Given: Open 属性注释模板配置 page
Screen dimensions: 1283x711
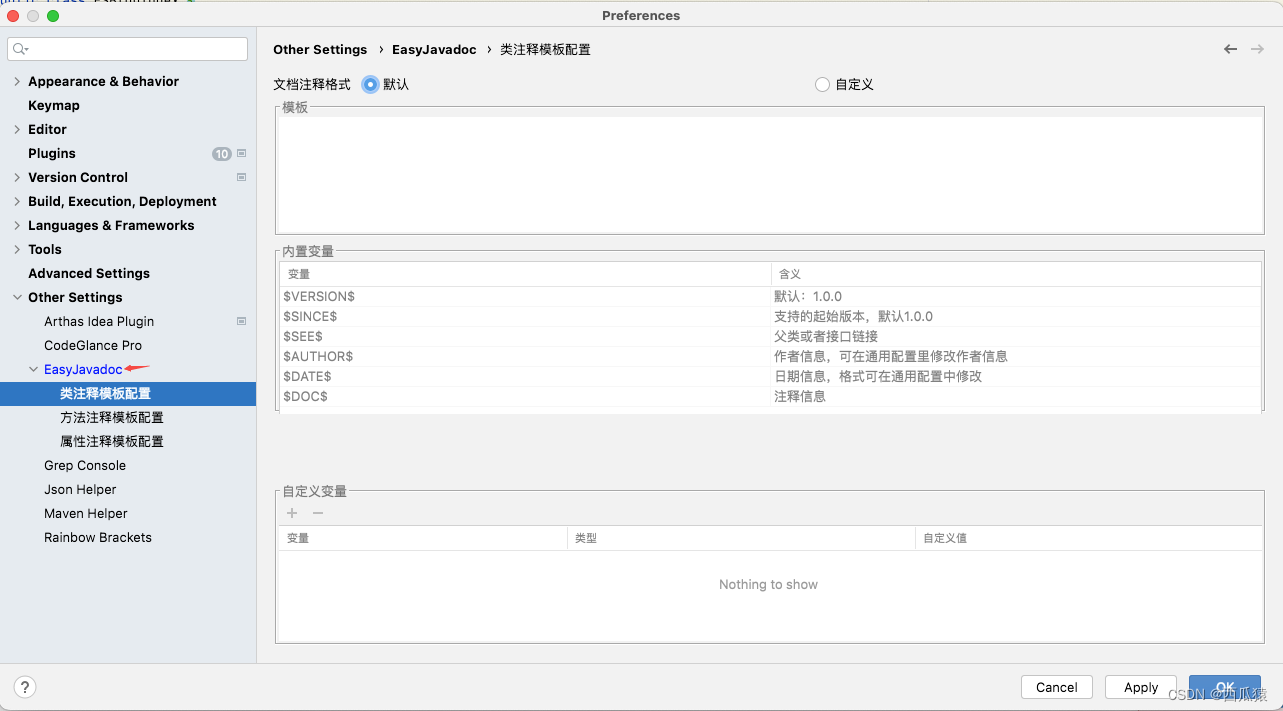Looking at the screenshot, I should (112, 441).
